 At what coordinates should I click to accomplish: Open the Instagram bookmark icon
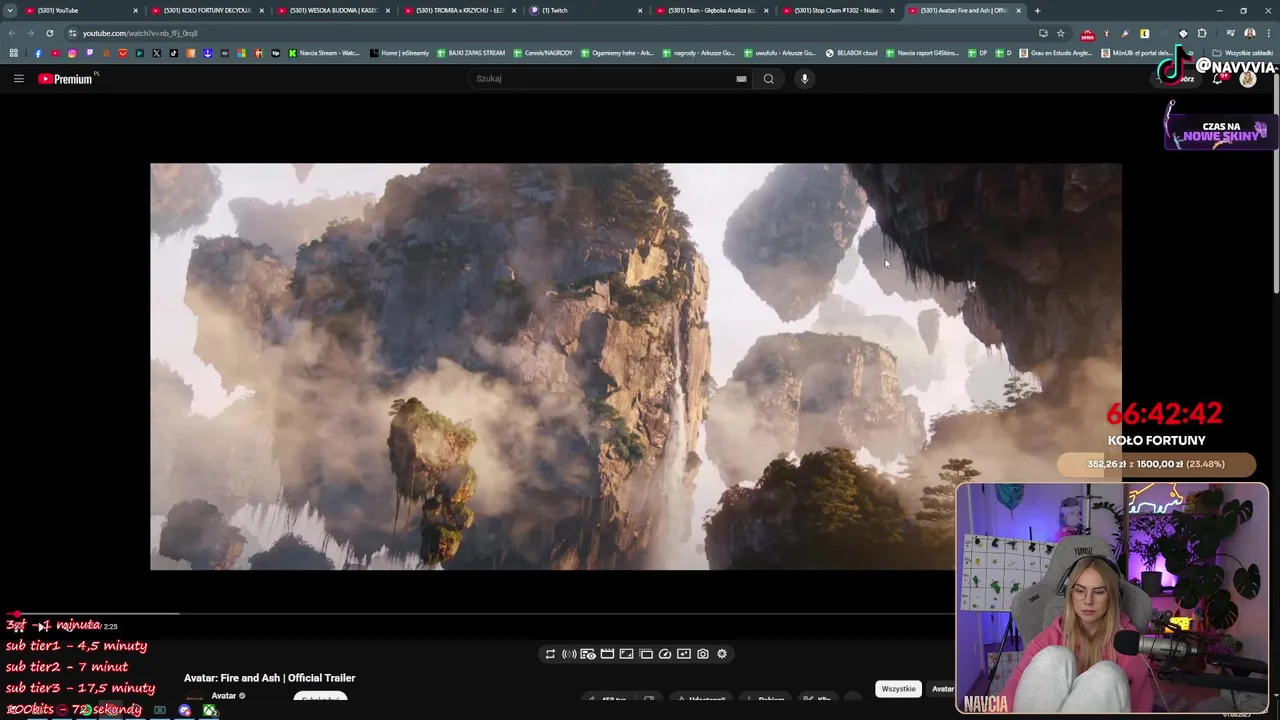[x=72, y=53]
